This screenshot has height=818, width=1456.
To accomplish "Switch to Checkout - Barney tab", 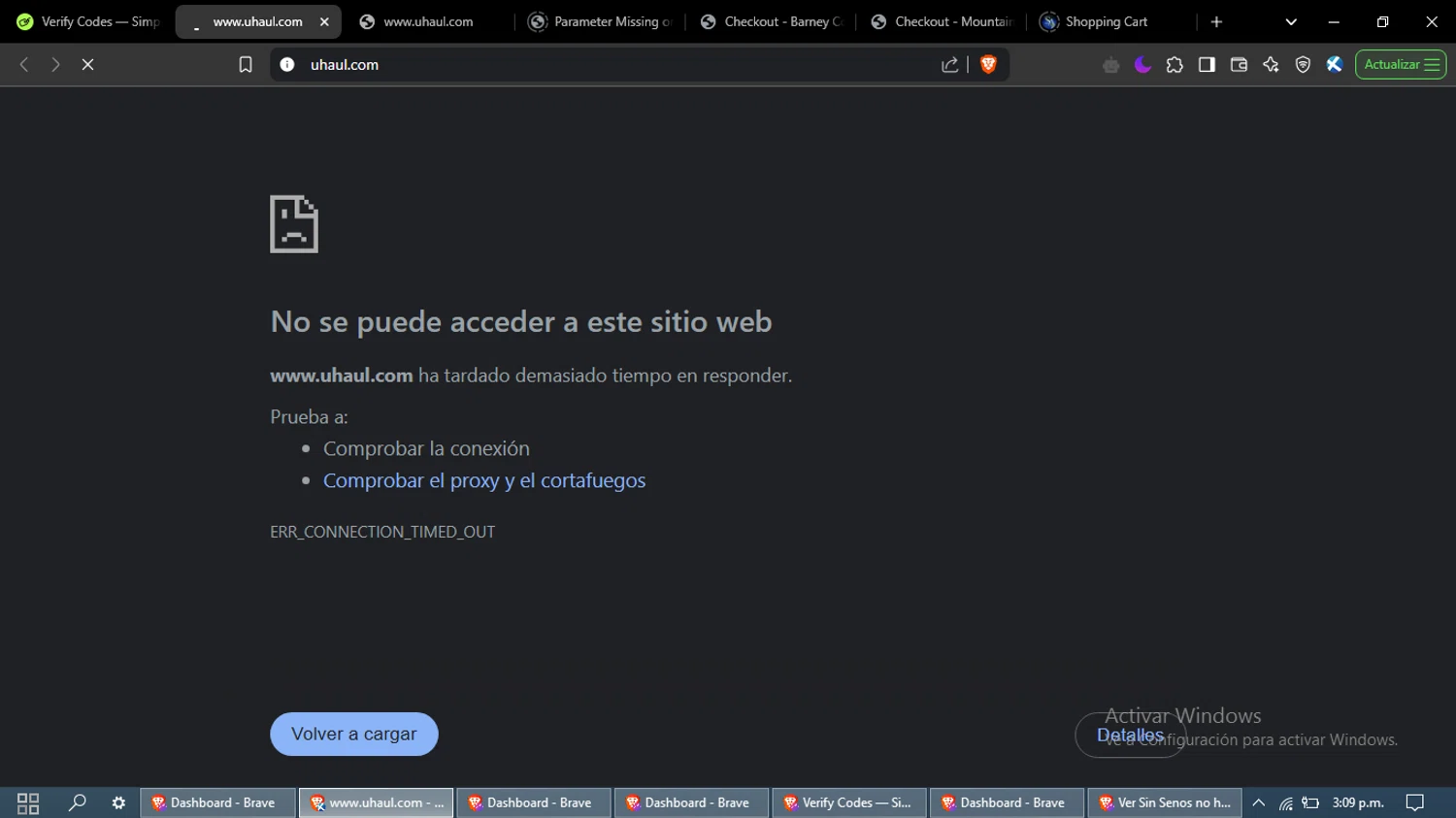I will click(771, 21).
